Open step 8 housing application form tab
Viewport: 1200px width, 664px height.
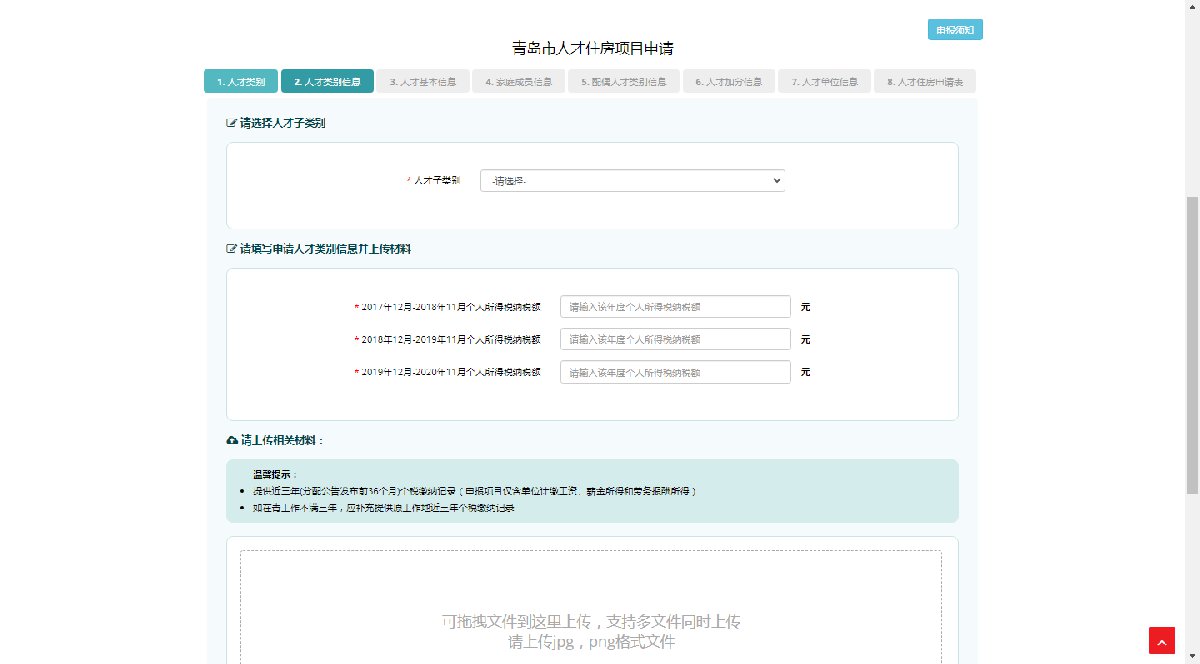[925, 82]
